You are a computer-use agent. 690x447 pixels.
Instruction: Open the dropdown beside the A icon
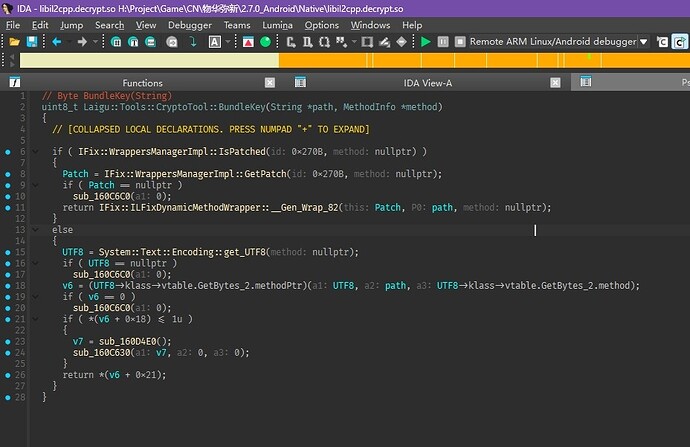point(228,42)
